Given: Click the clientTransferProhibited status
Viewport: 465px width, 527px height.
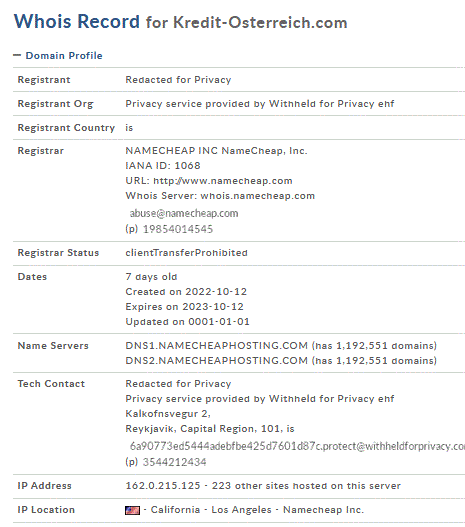Looking at the screenshot, I should tap(186, 253).
